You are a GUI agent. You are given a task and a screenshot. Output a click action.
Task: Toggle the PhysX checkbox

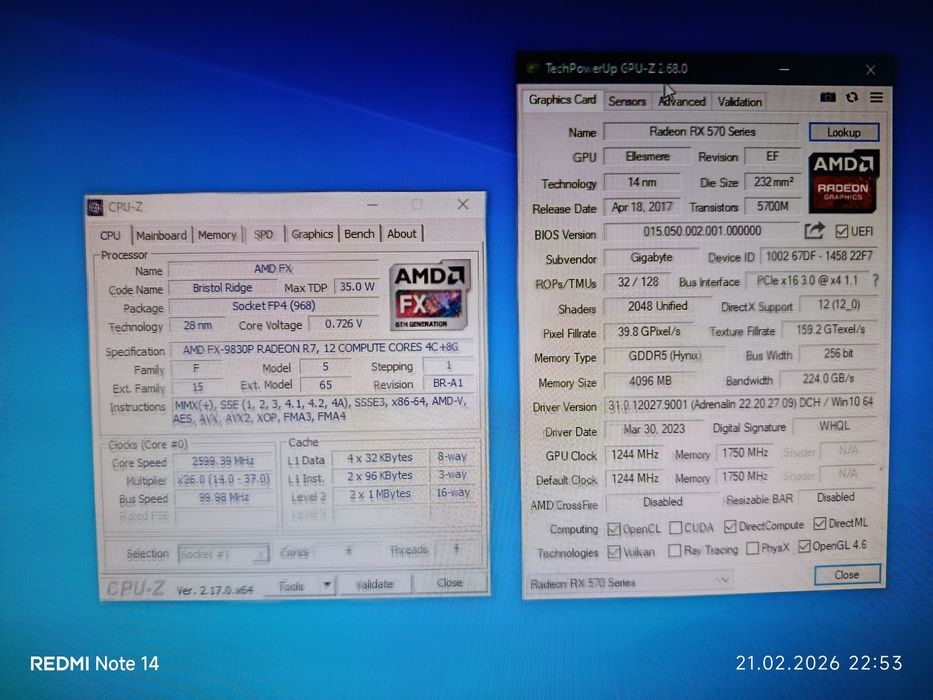coord(752,548)
